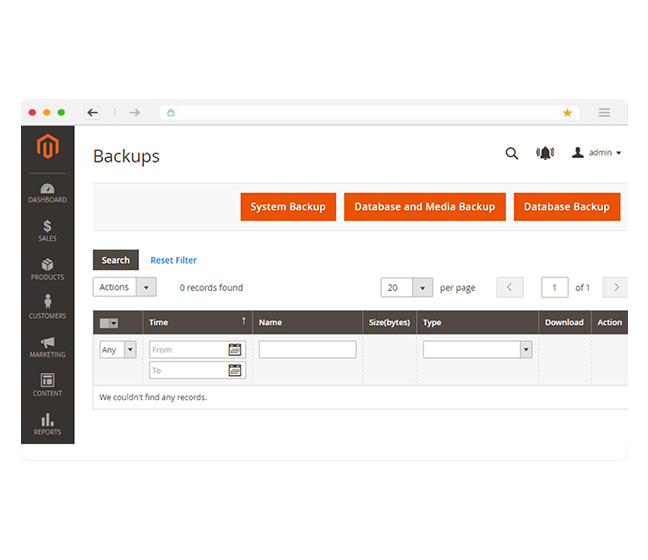Screen dimensions: 648x560
Task: Click the Reset Filter link
Action: pos(174,260)
